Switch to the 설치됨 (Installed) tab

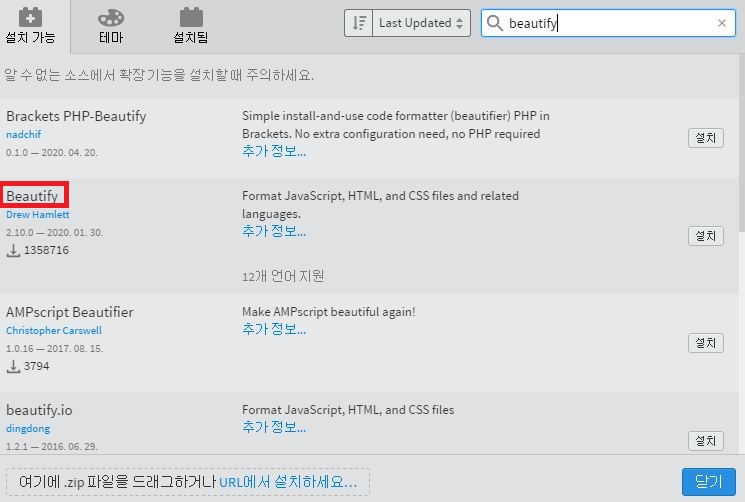(191, 27)
